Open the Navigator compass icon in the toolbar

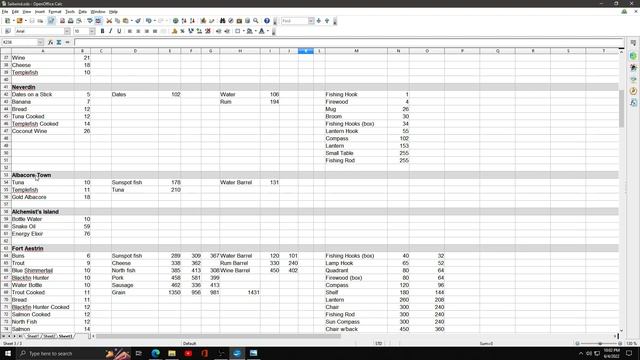(x=231, y=21)
